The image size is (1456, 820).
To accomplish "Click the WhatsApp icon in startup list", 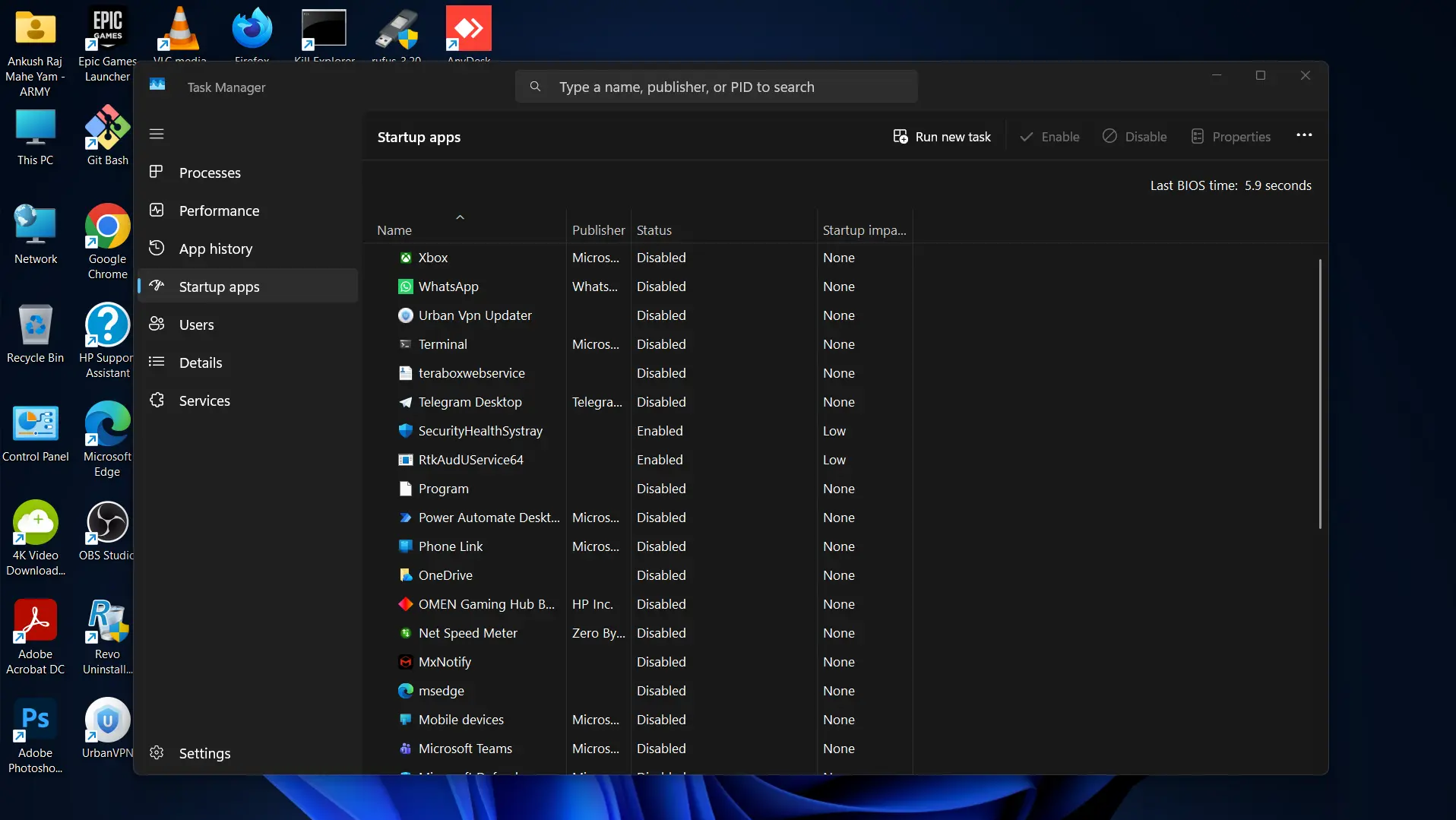I will tap(406, 287).
